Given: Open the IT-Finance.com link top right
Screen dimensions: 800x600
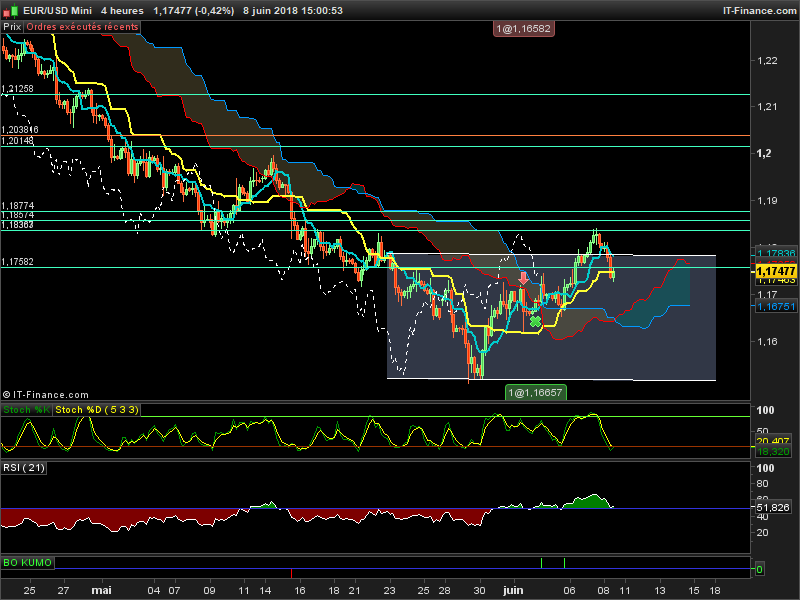Looking at the screenshot, I should [x=759, y=11].
